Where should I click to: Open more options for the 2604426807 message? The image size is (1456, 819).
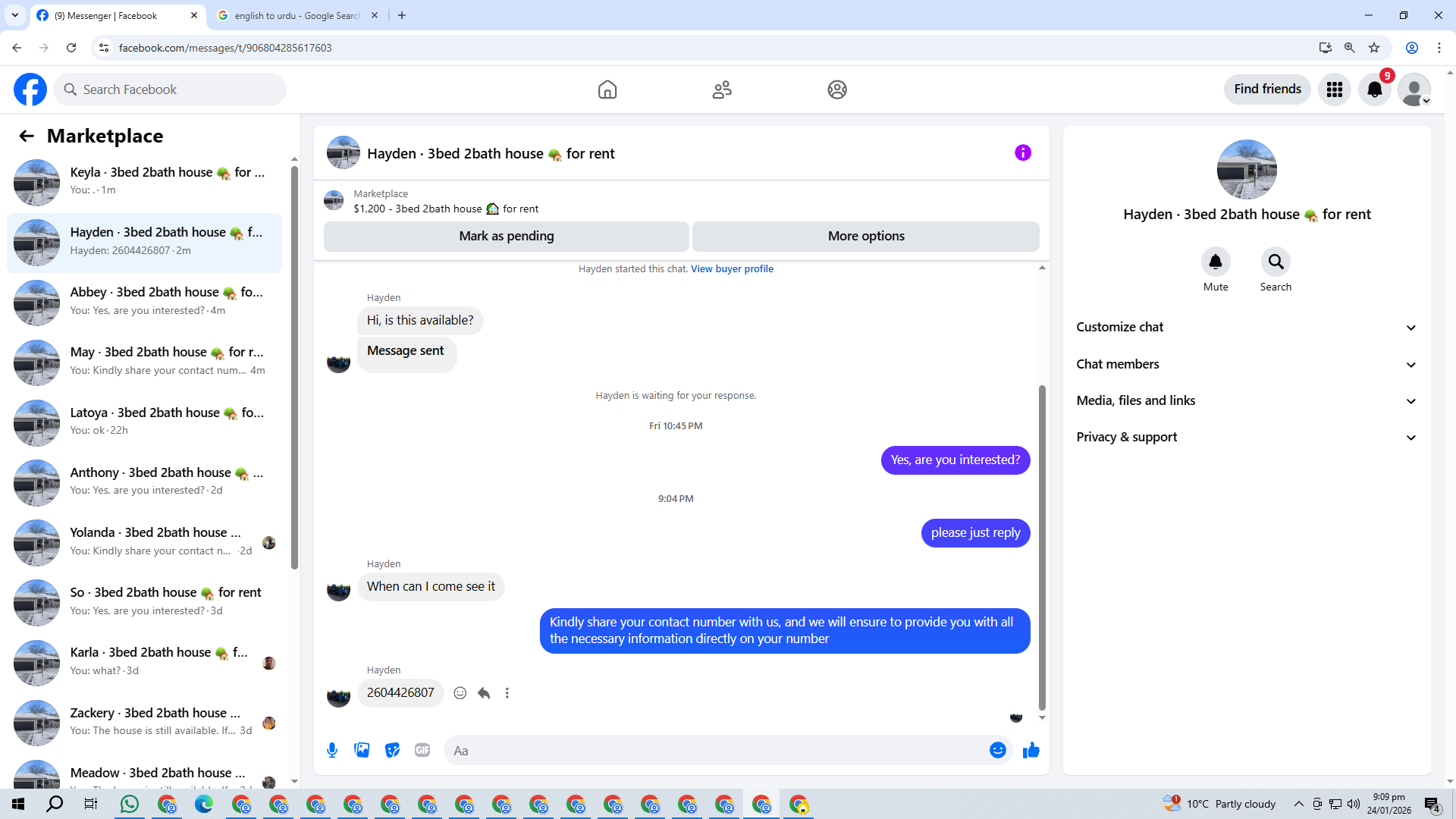click(x=507, y=693)
